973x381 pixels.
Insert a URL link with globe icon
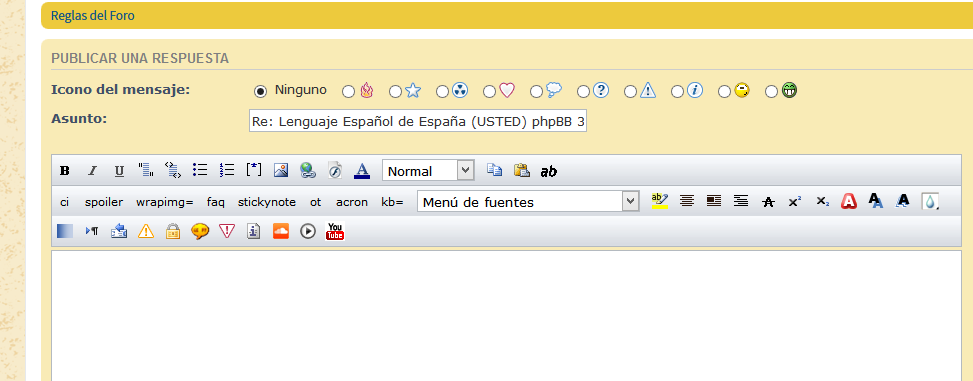click(x=308, y=170)
